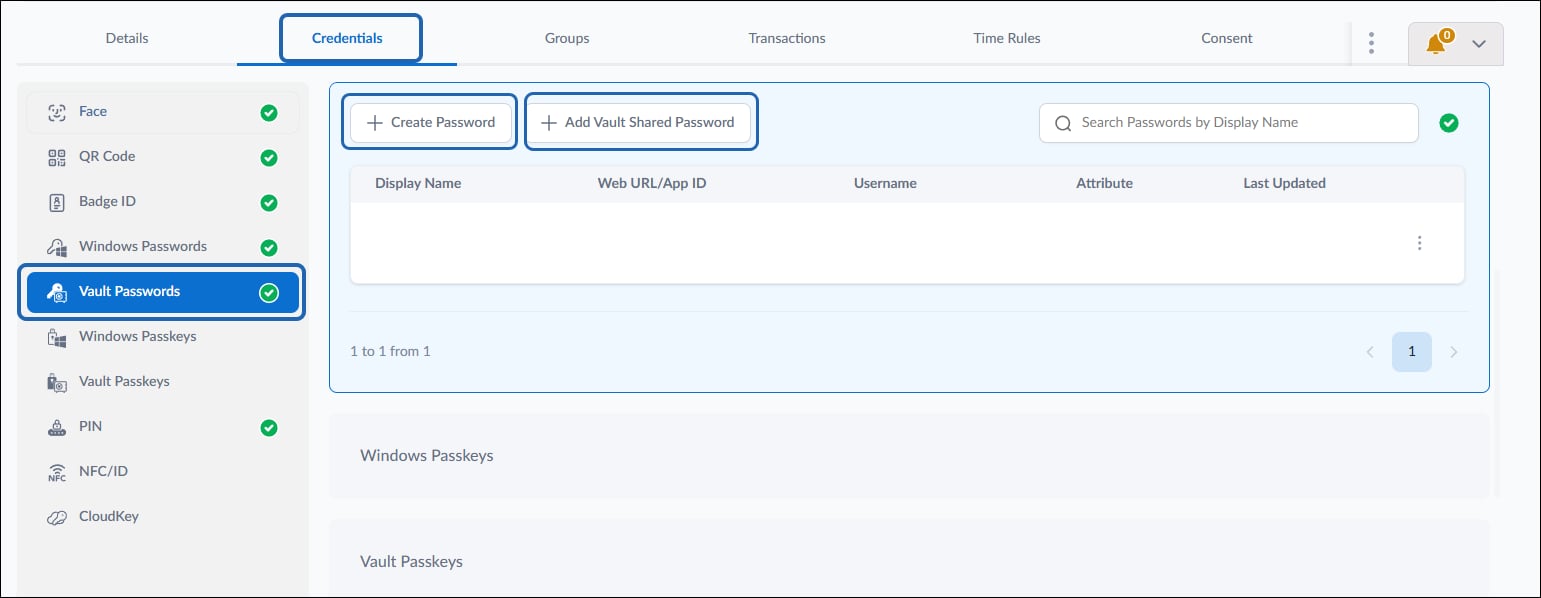
Task: Click the CloudKey icon
Action: (x=57, y=517)
